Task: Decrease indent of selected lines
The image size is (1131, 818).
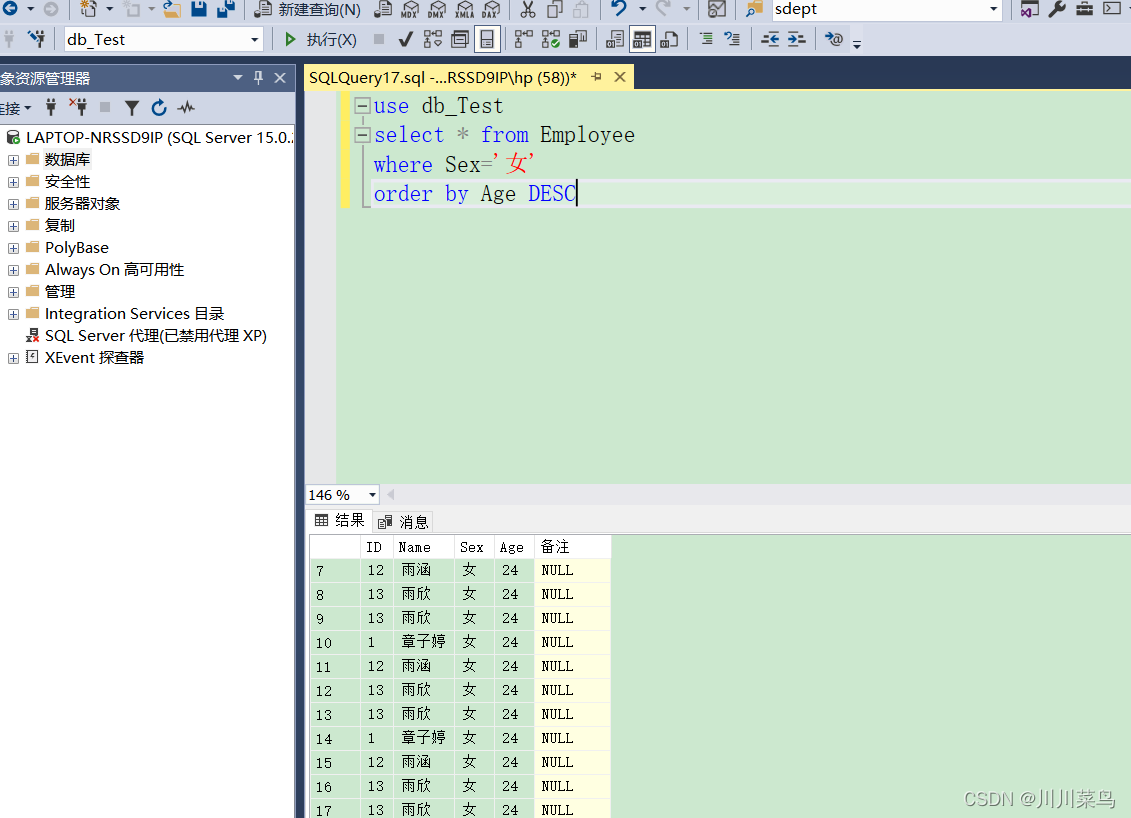Action: [x=770, y=39]
